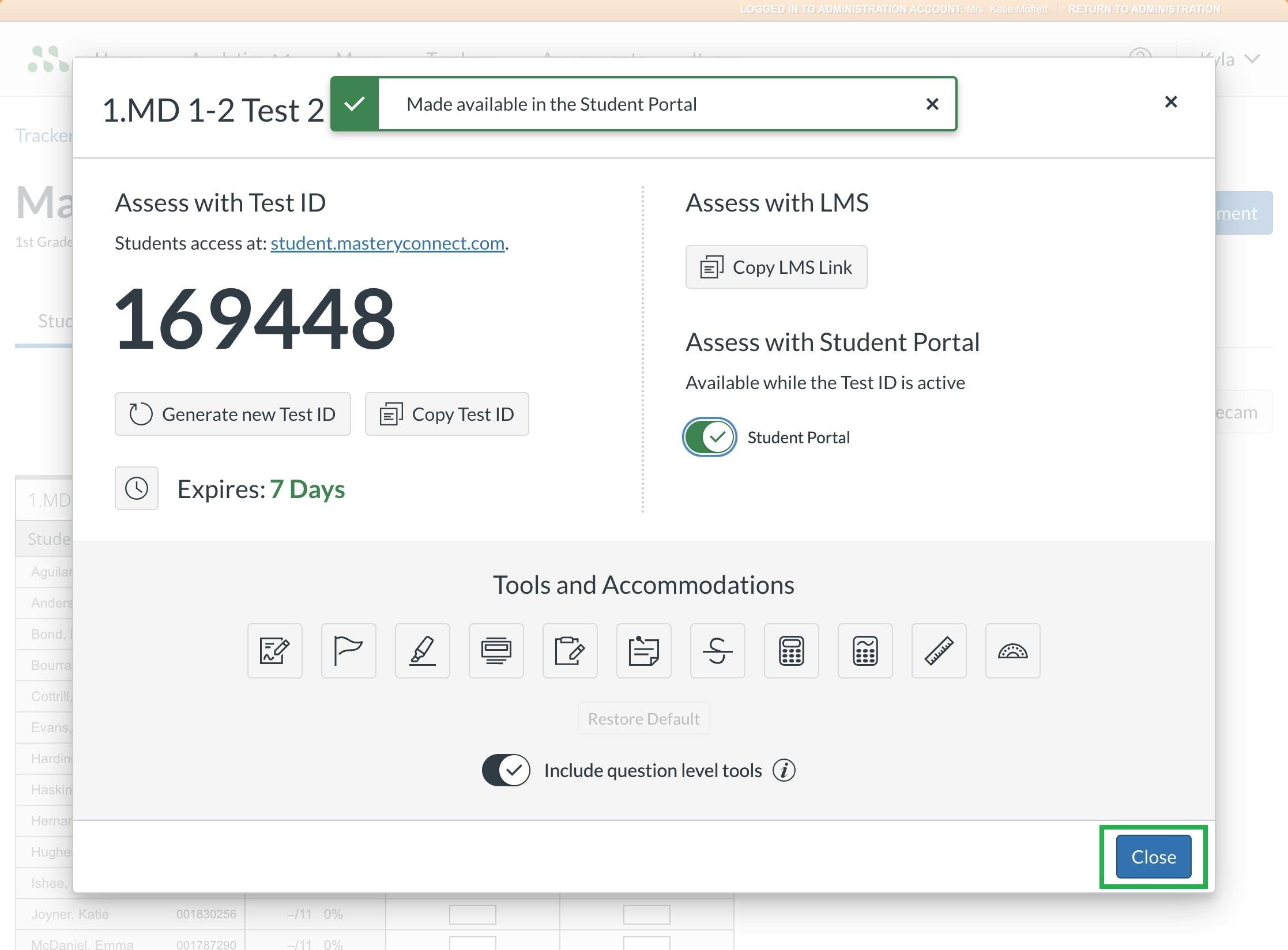
Task: Select the answer eliminator strikethrough tool
Action: pyautogui.click(x=717, y=651)
